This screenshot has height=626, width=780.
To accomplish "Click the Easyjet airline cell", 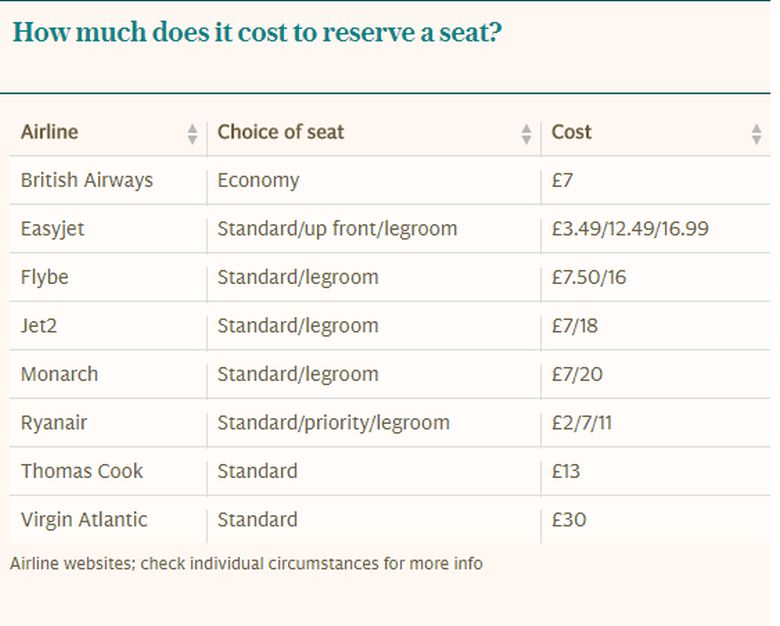I will point(53,229).
